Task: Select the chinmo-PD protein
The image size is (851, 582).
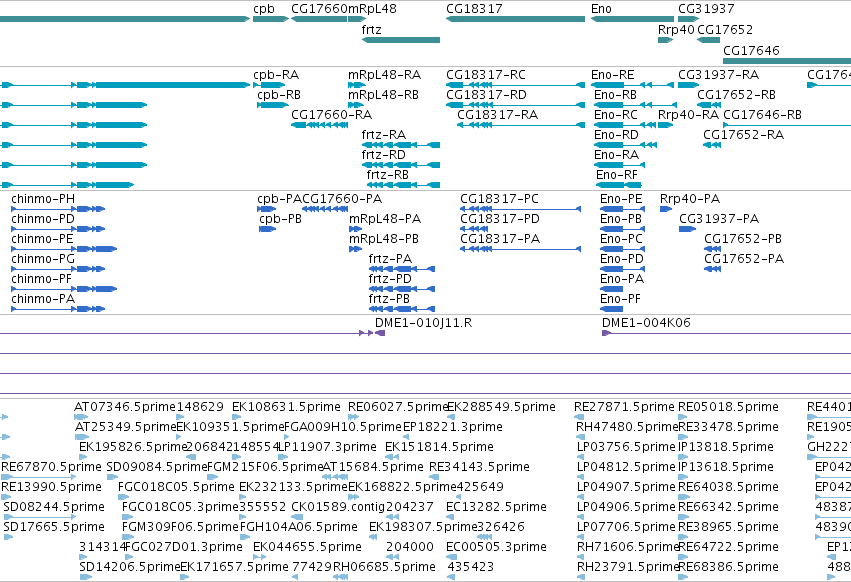Action: (x=58, y=229)
